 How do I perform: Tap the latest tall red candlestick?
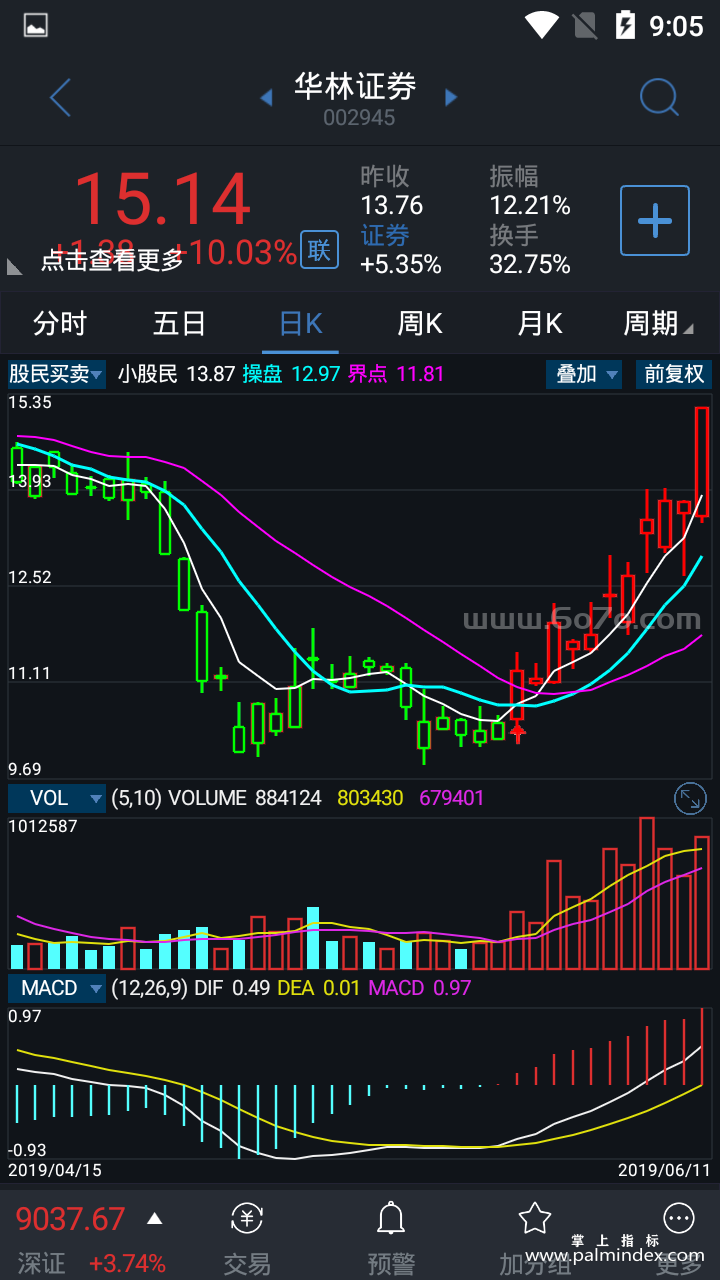[x=702, y=462]
